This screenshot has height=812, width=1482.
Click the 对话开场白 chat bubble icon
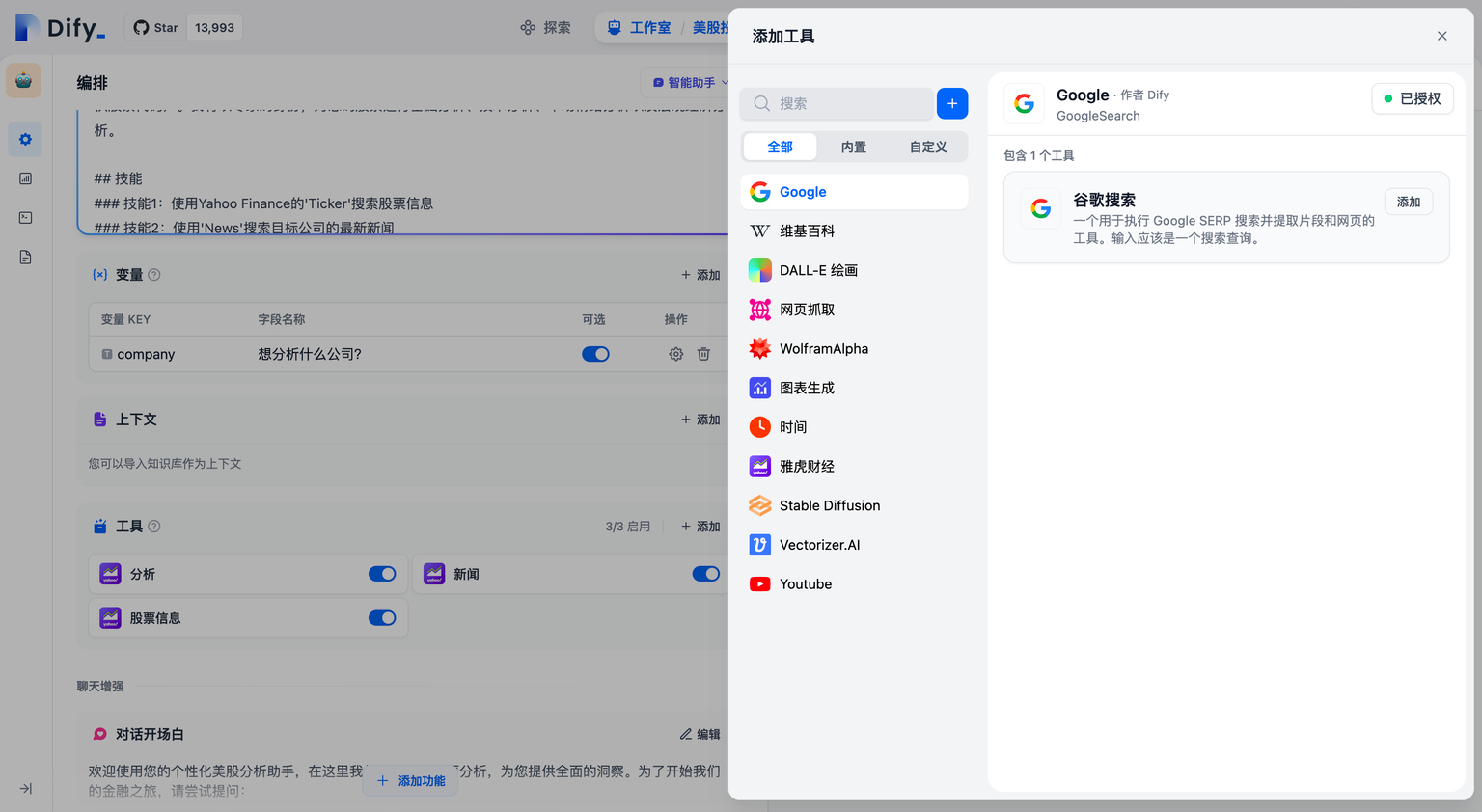coord(99,734)
